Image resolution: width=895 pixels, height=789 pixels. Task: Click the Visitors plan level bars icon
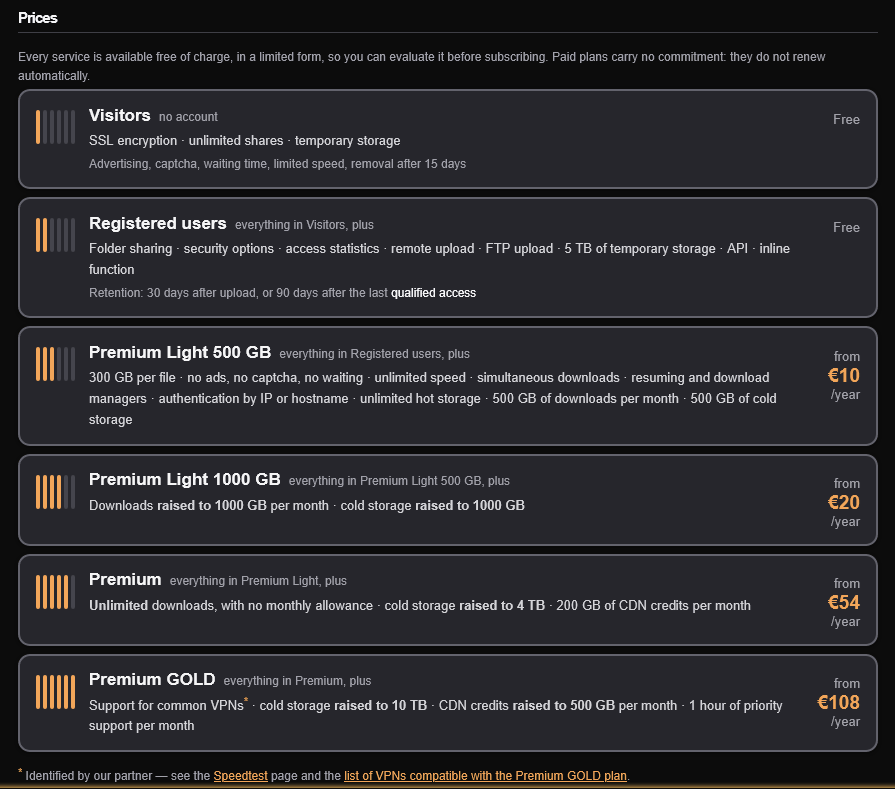point(55,127)
